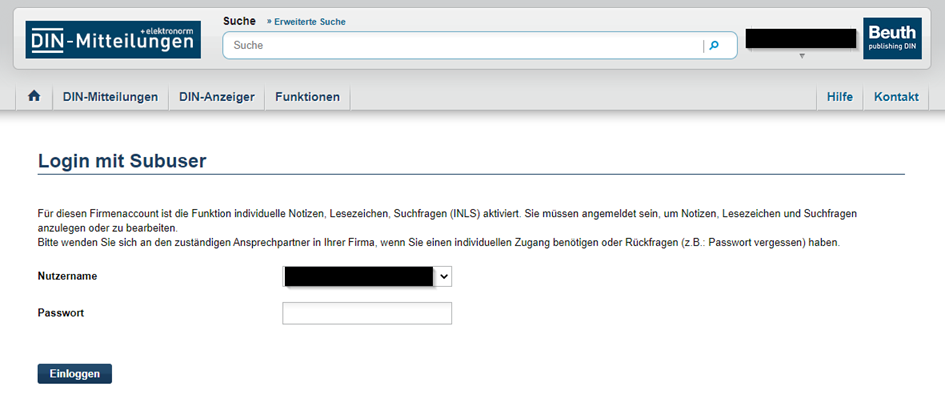The image size is (945, 411).
Task: Open the Erweiterte Suche link
Action: tap(306, 21)
